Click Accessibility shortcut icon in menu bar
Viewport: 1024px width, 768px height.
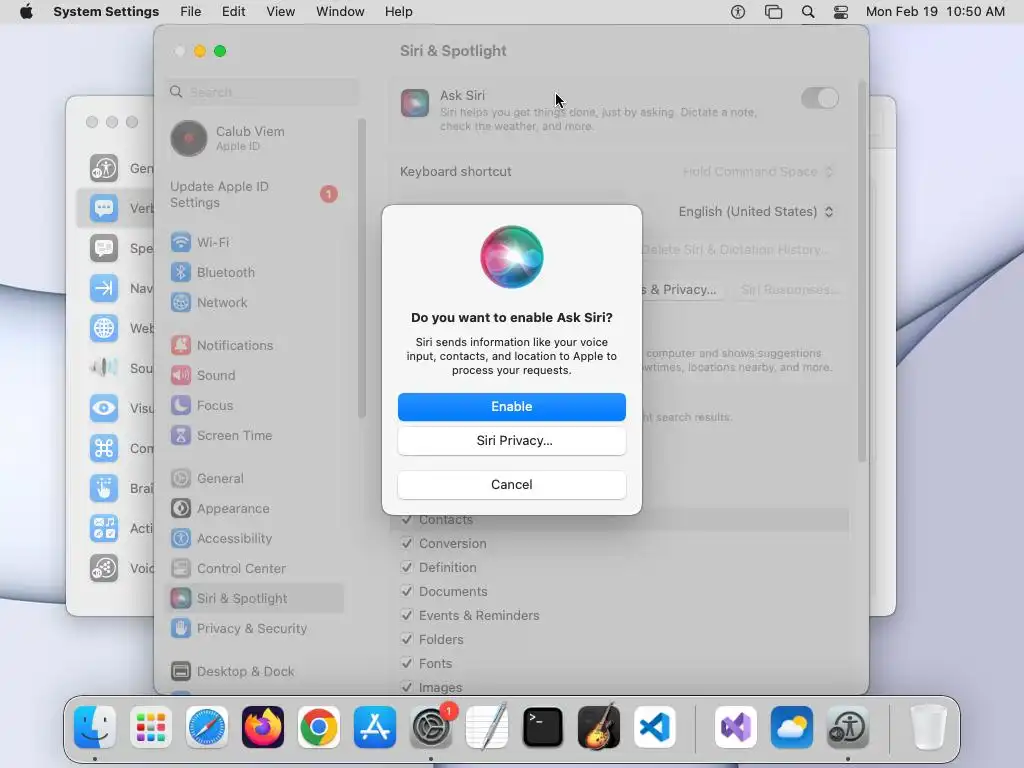click(738, 12)
